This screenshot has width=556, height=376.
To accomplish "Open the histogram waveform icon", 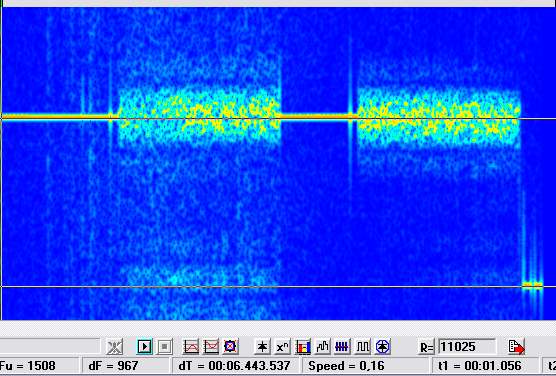I will 322,347.
